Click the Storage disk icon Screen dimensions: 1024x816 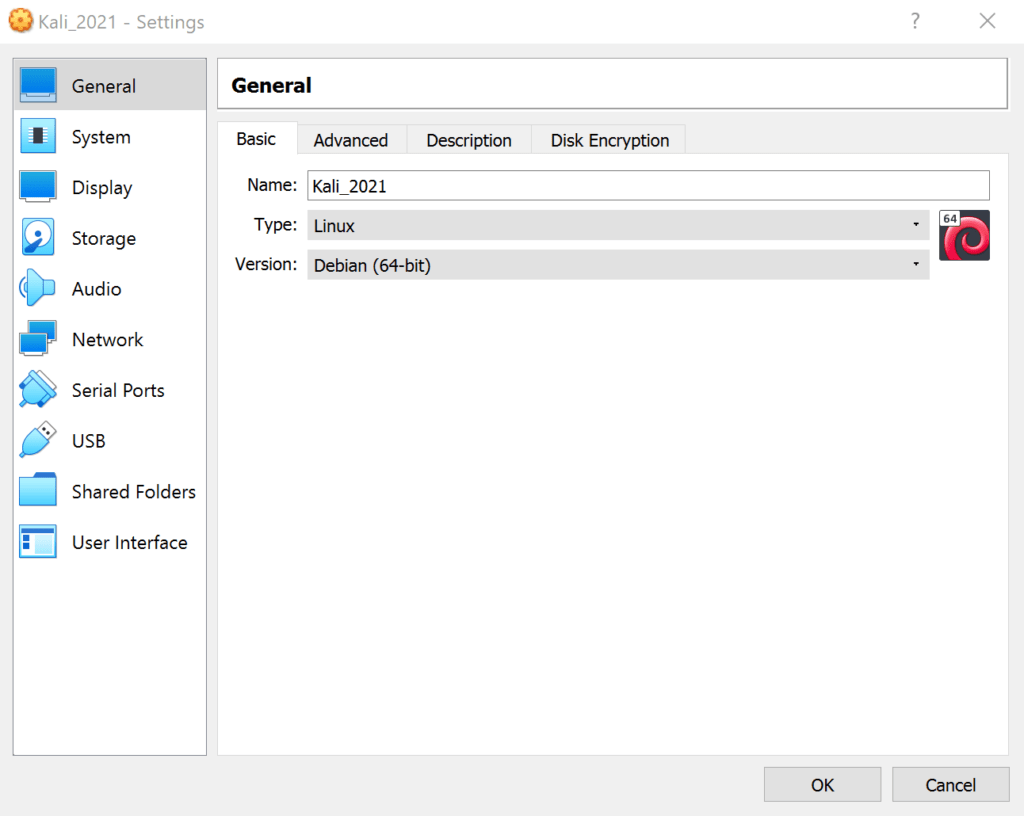[x=38, y=237]
